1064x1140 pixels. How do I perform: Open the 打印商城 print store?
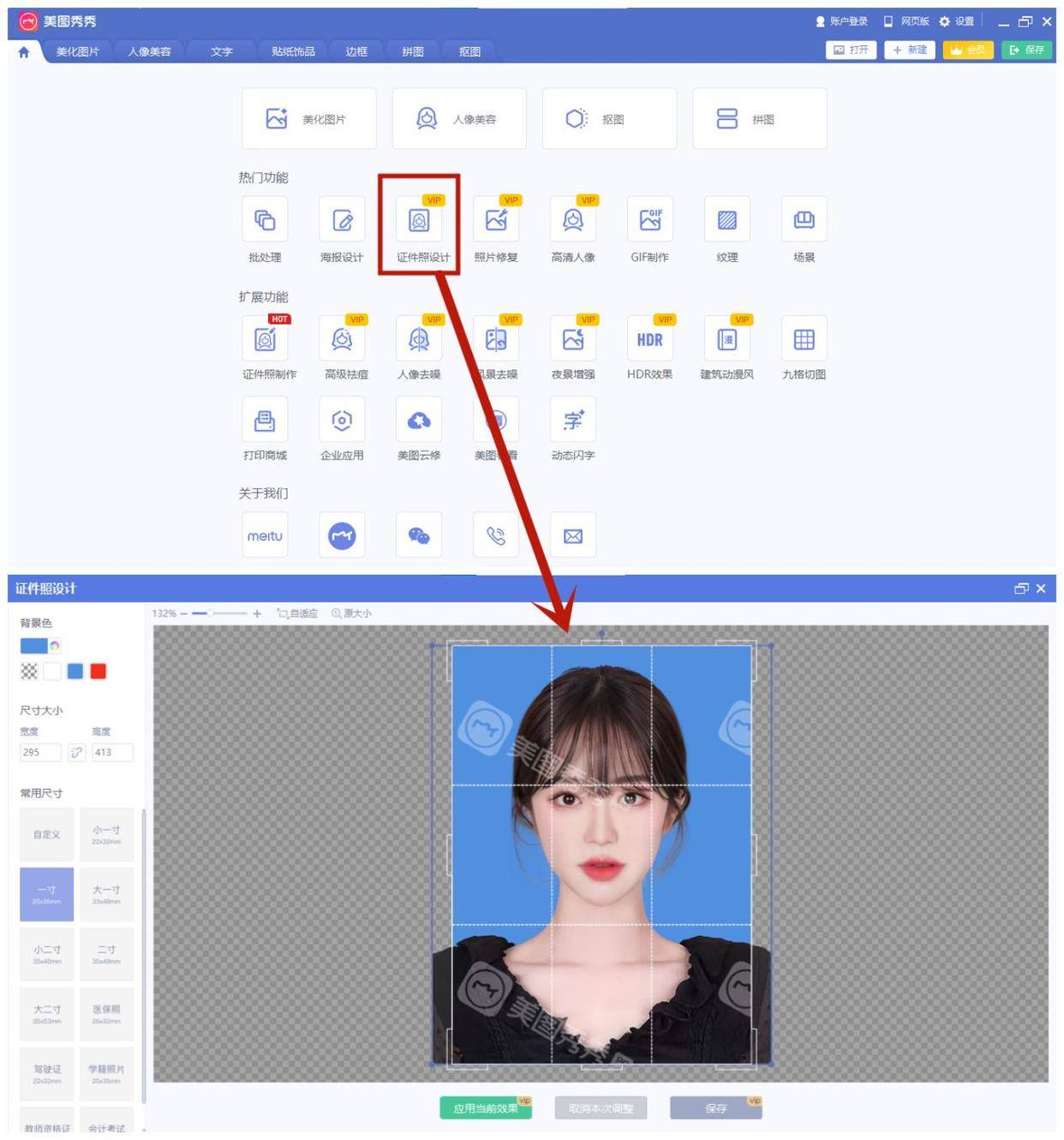click(265, 421)
